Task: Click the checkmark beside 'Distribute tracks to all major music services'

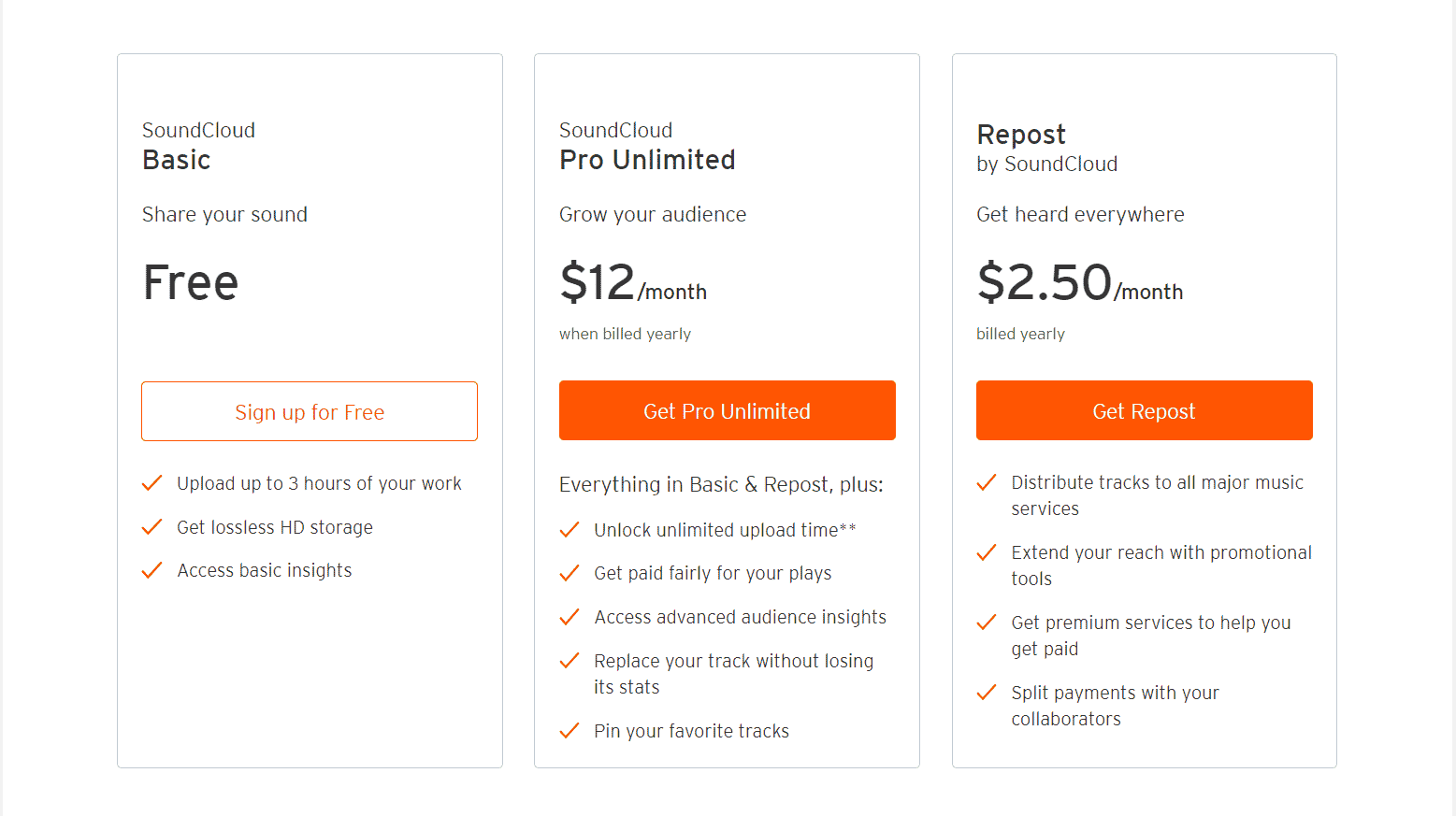Action: (x=987, y=482)
